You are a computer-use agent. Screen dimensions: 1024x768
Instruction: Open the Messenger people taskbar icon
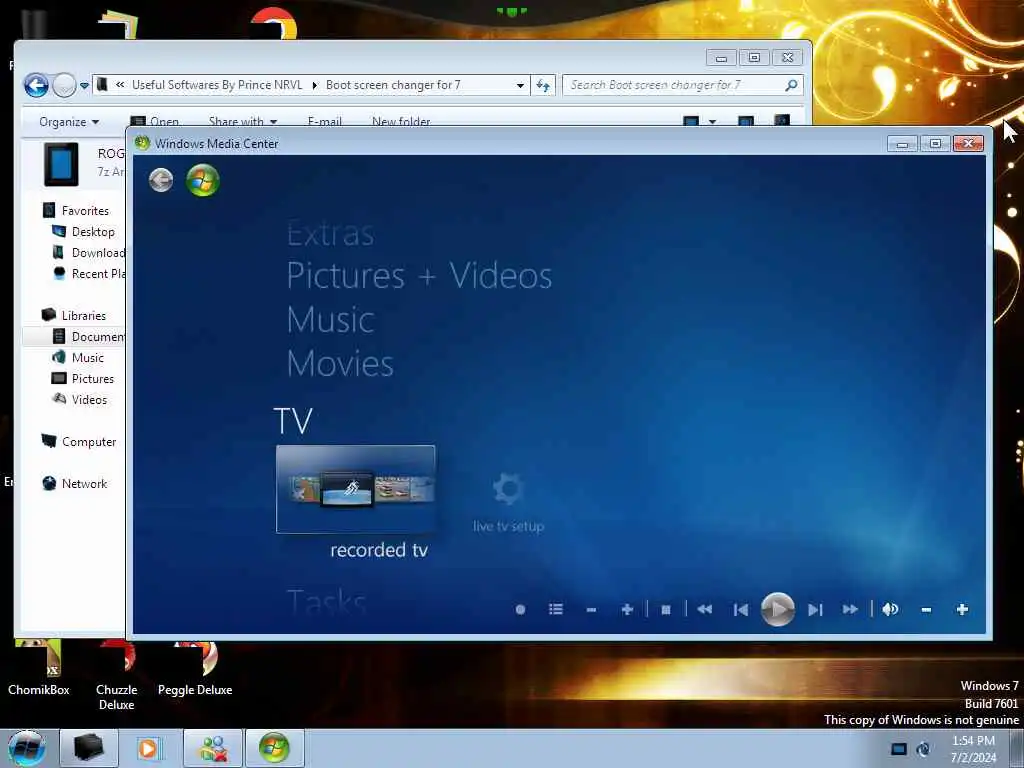[213, 748]
